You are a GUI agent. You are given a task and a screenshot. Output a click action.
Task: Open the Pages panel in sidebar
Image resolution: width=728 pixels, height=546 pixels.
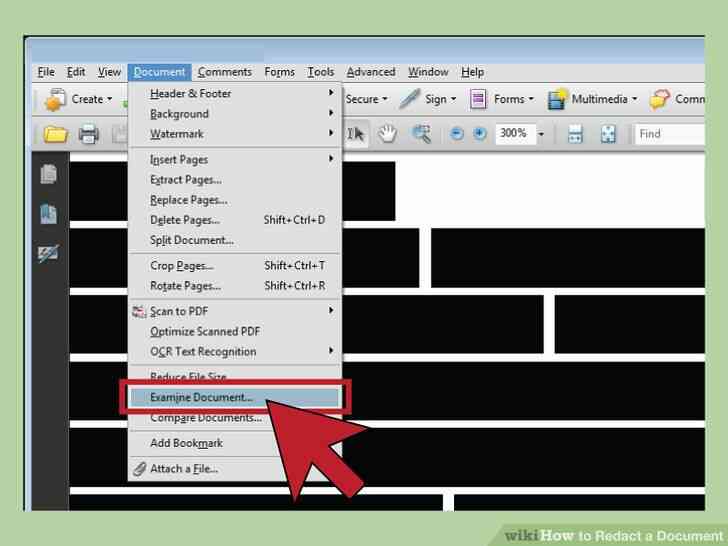[48, 174]
